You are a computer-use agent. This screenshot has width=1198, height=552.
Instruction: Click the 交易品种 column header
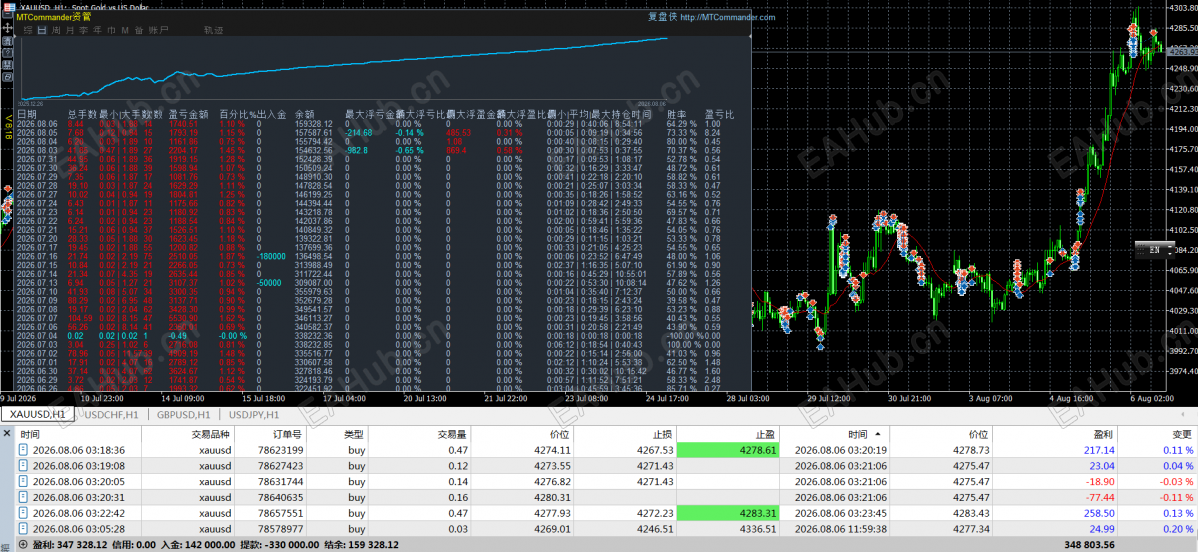(x=210, y=433)
